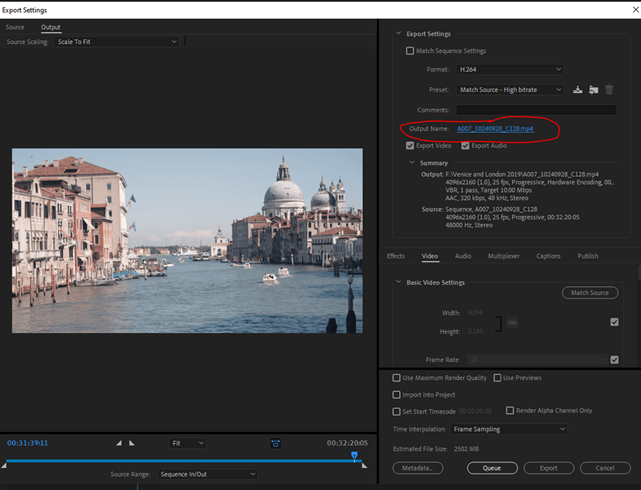Uncheck Export Video checkbox
Screen dimensions: 641x490
(410, 145)
